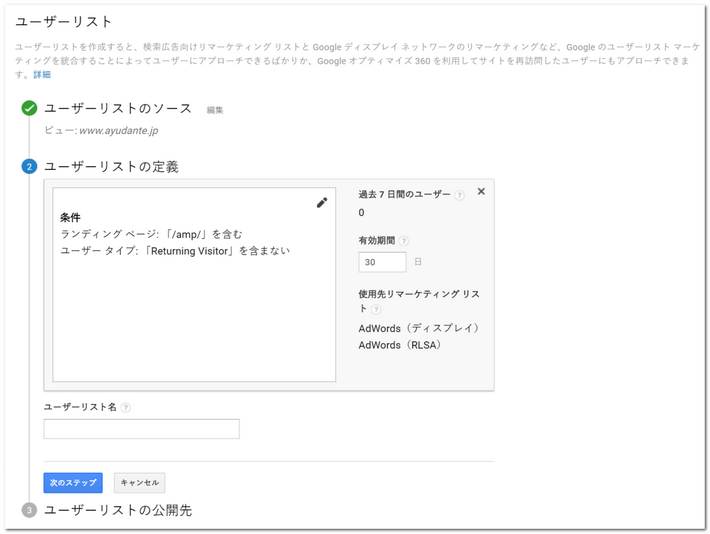The image size is (710, 534).
Task: Click the blue step 2 circle
Action: [29, 167]
